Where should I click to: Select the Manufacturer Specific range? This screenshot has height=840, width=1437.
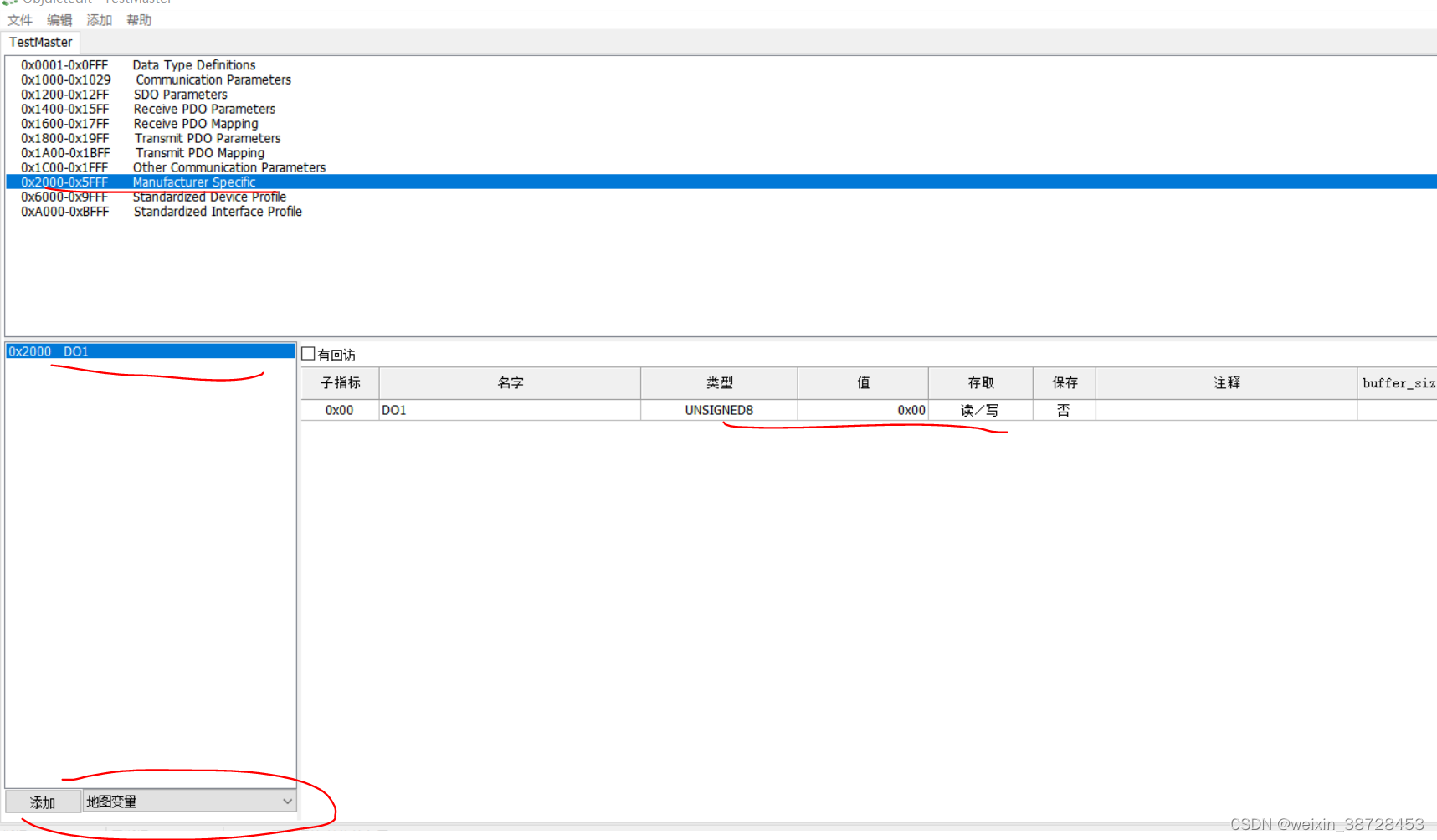tap(721, 182)
